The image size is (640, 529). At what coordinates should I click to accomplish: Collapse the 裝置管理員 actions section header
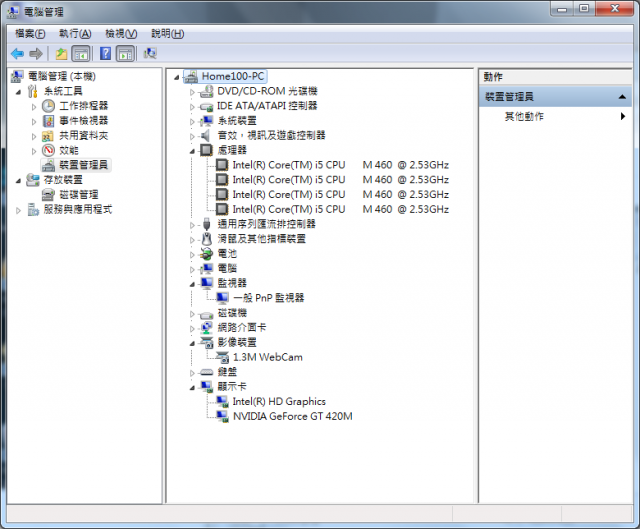pyautogui.click(x=622, y=97)
